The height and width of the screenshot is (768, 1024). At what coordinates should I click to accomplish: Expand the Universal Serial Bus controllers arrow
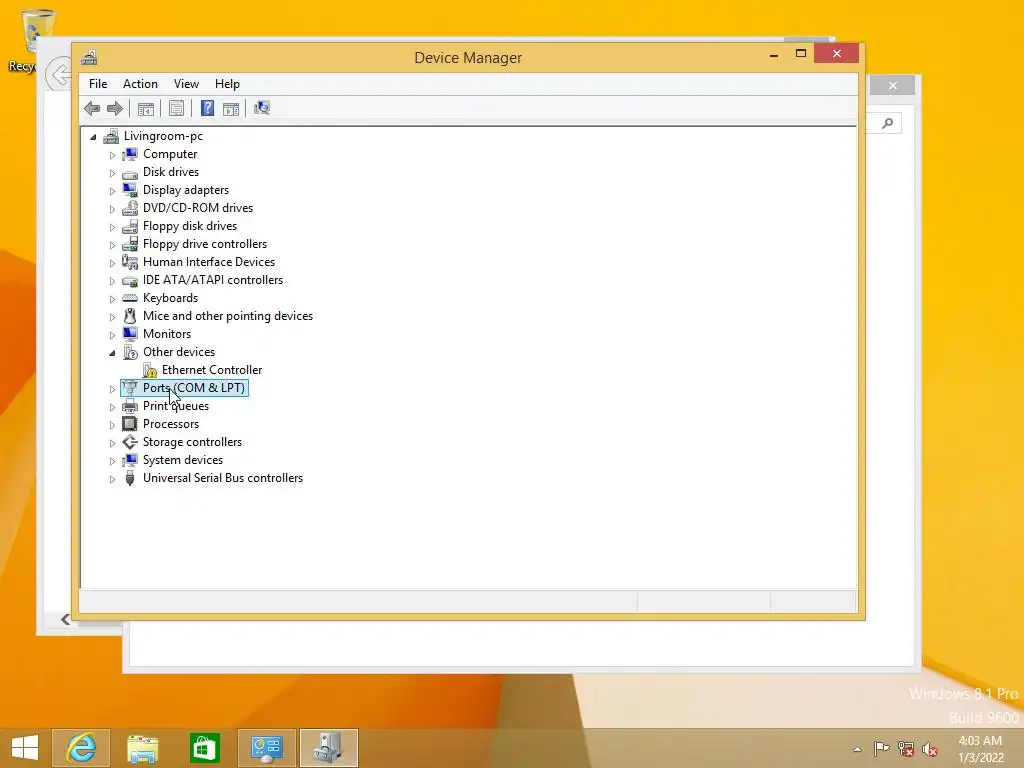coord(112,479)
